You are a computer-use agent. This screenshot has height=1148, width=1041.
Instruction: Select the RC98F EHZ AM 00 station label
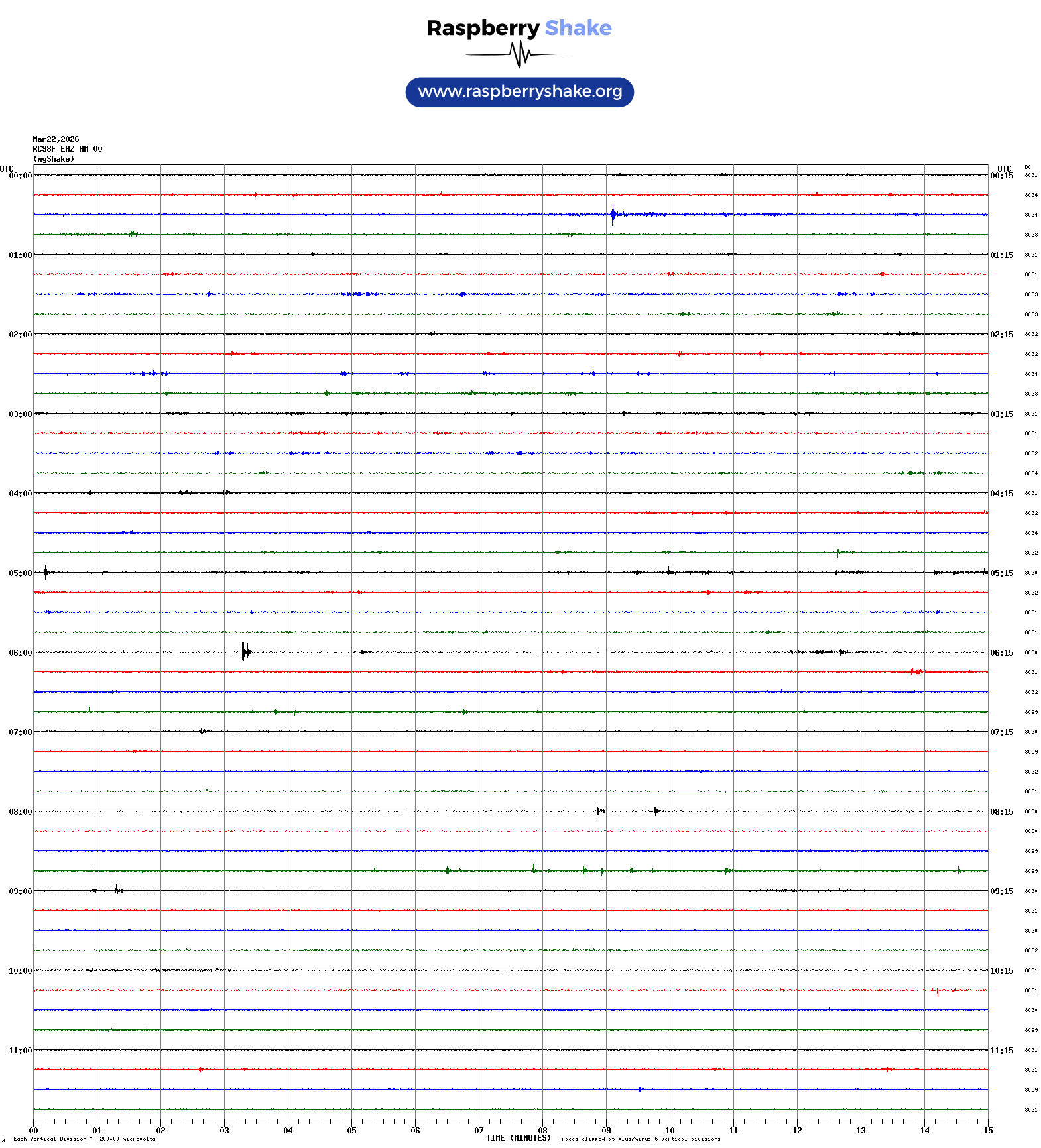tap(67, 149)
